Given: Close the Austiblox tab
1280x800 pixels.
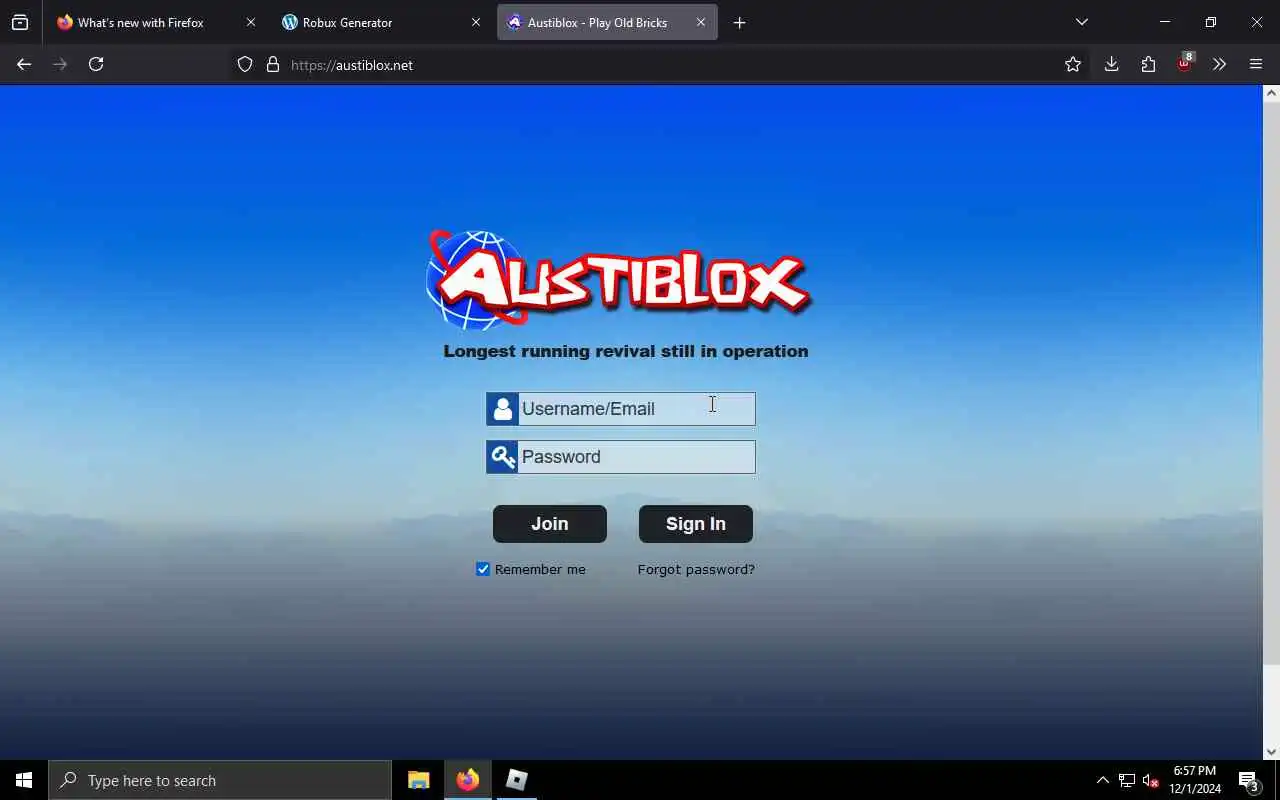Looking at the screenshot, I should pyautogui.click(x=701, y=22).
